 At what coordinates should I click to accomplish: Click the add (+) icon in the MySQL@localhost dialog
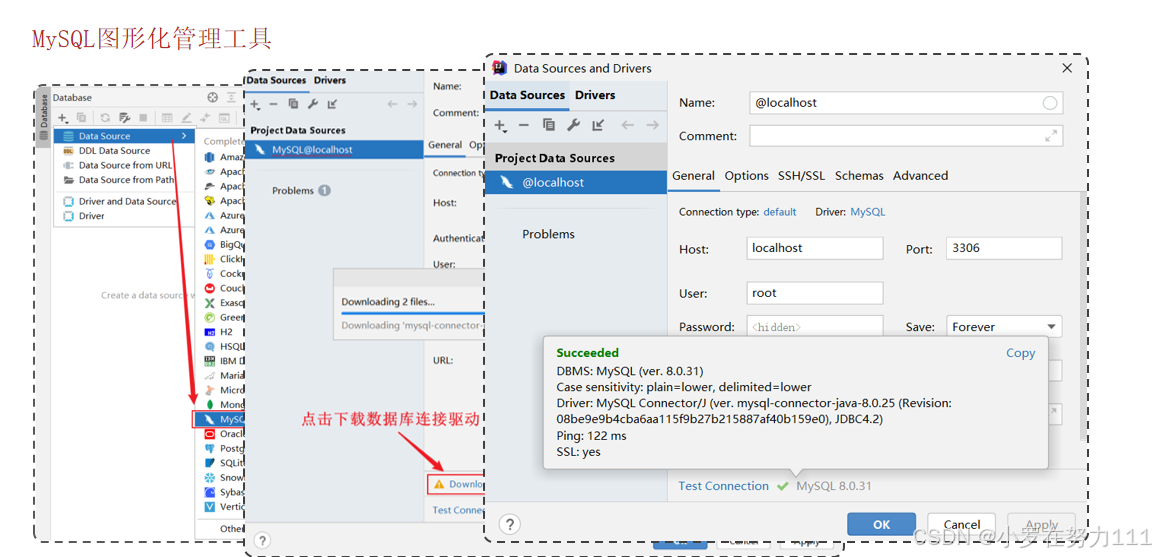pyautogui.click(x=255, y=105)
